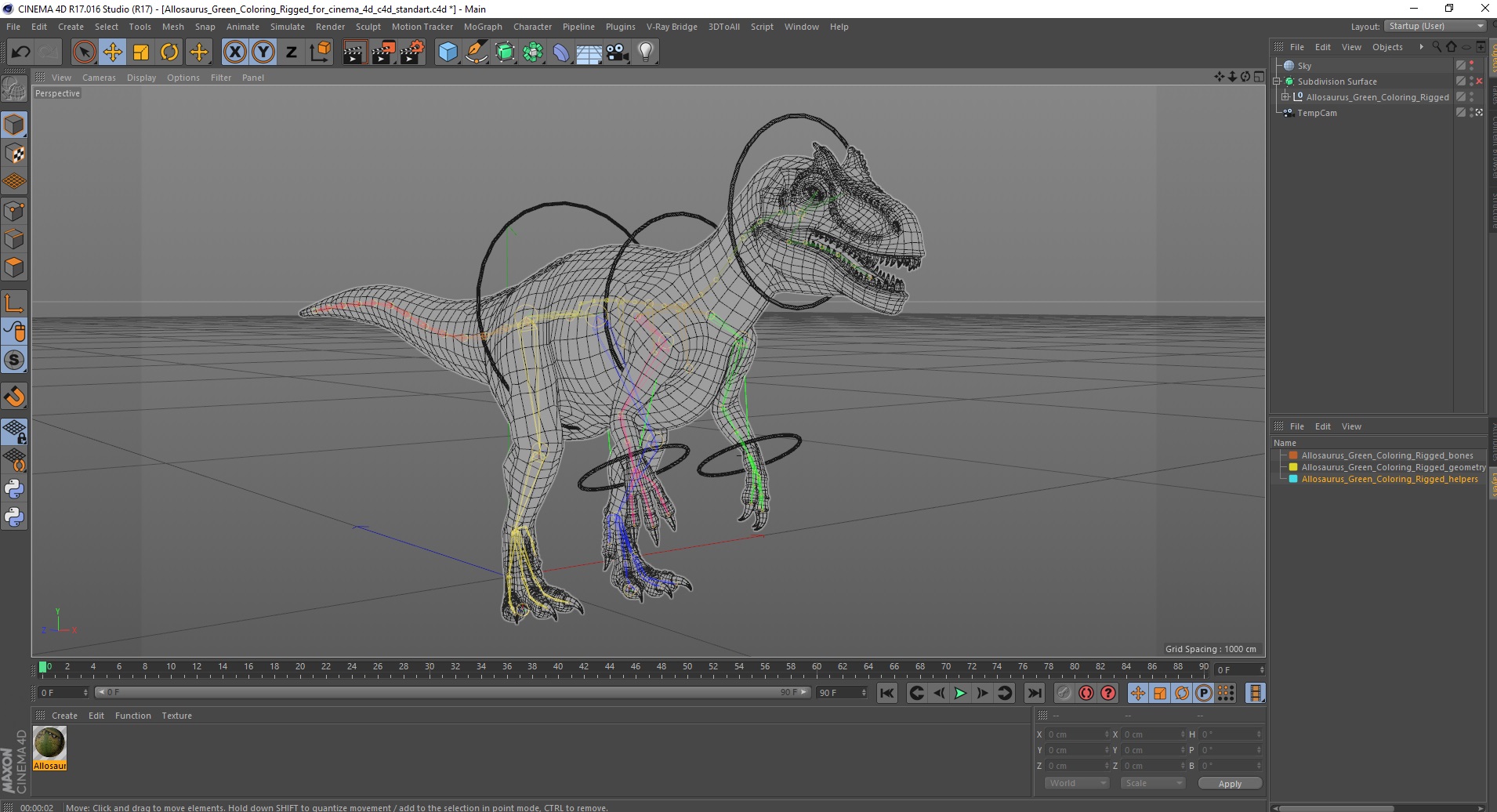Screen dimensions: 1497x812
Task: Switch to Texture mode
Action: pyautogui.click(x=14, y=154)
